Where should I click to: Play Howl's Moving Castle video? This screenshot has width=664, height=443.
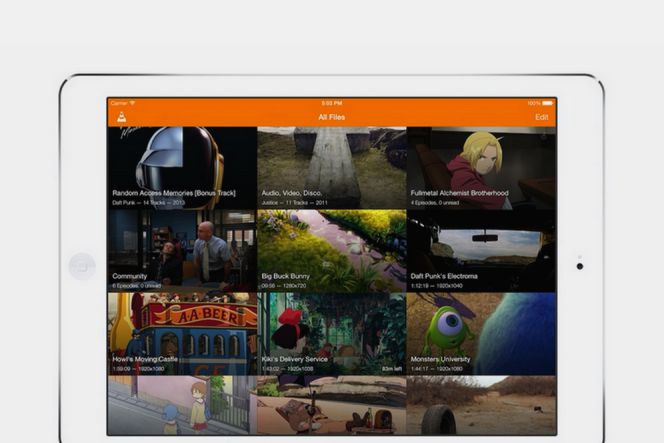pos(182,334)
